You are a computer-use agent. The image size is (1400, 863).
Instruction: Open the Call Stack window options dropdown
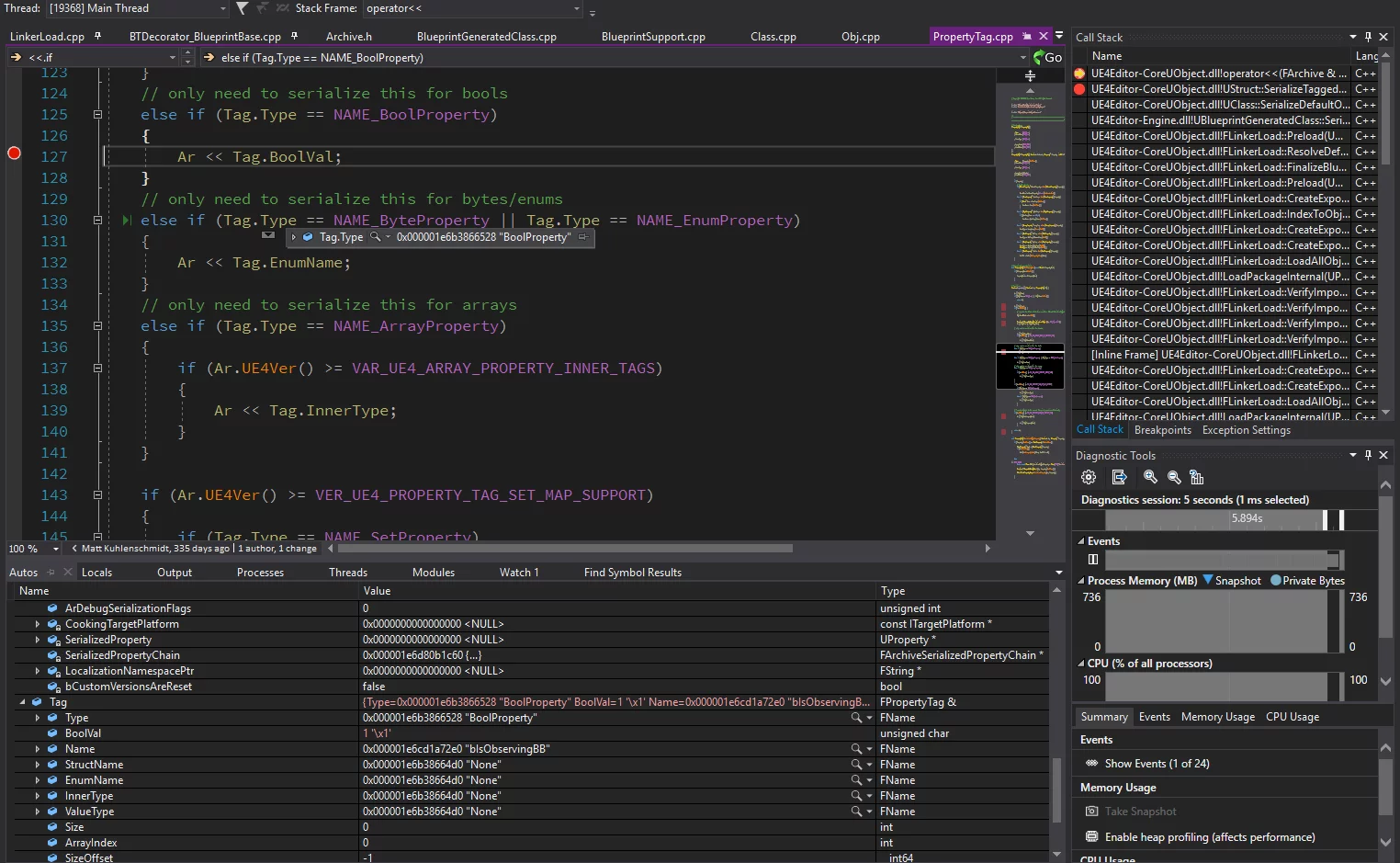pos(1352,37)
